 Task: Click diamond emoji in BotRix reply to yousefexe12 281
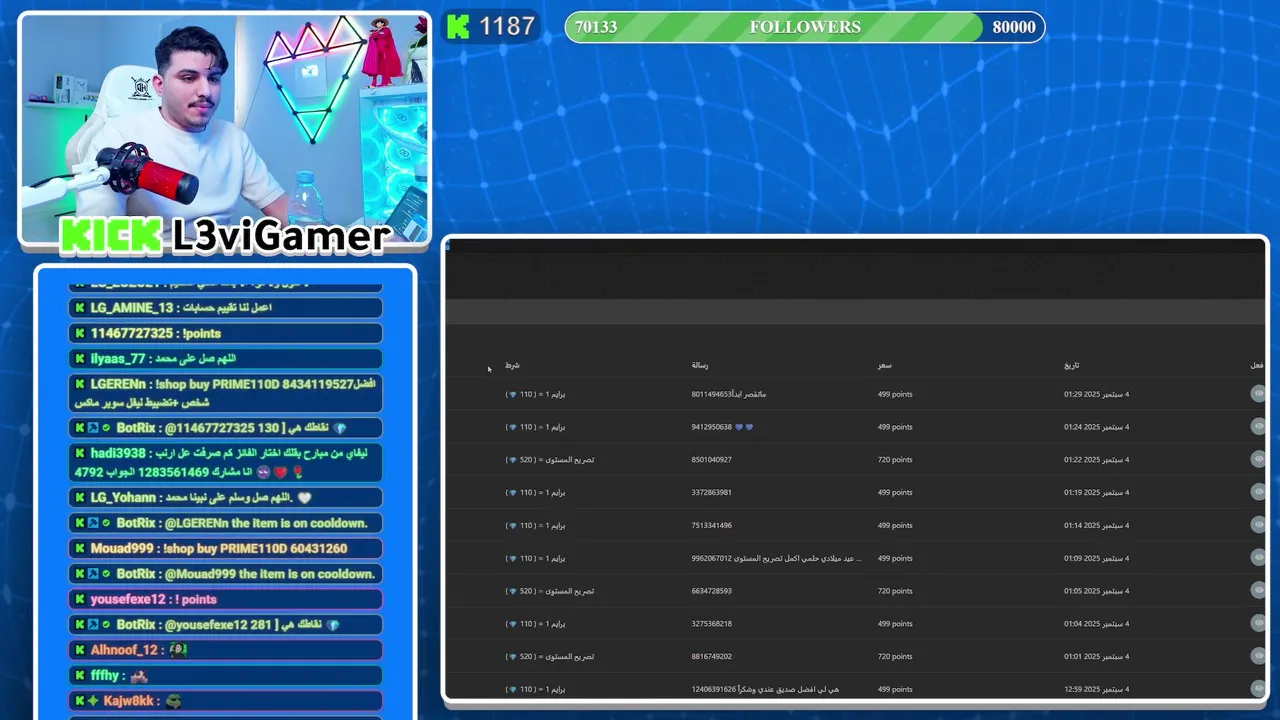(333, 625)
